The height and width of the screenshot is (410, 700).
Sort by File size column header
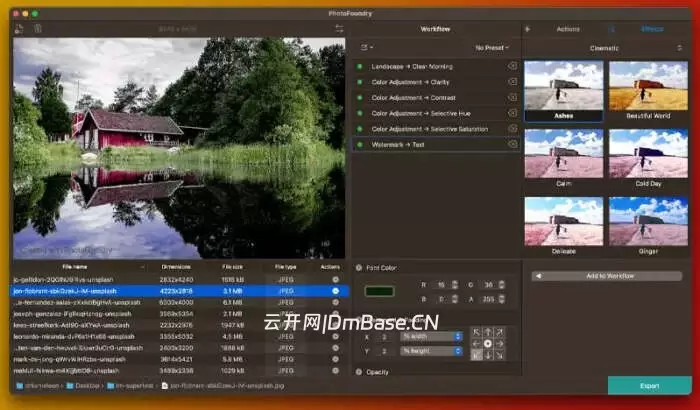233,267
